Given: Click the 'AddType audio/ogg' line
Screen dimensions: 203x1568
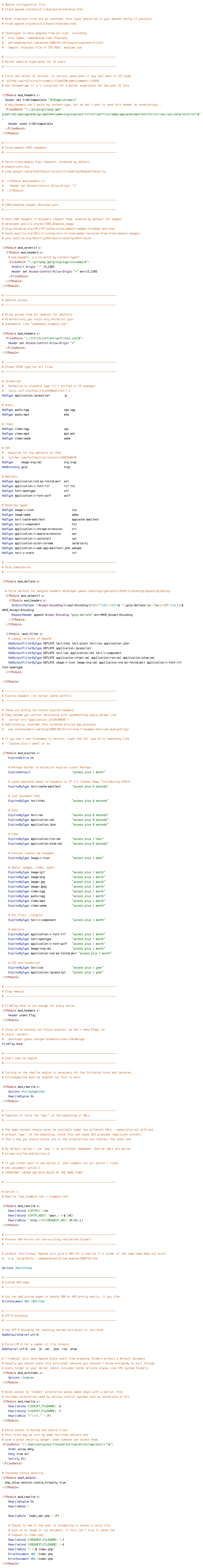Looking at the screenshot, I should [39, 410].
